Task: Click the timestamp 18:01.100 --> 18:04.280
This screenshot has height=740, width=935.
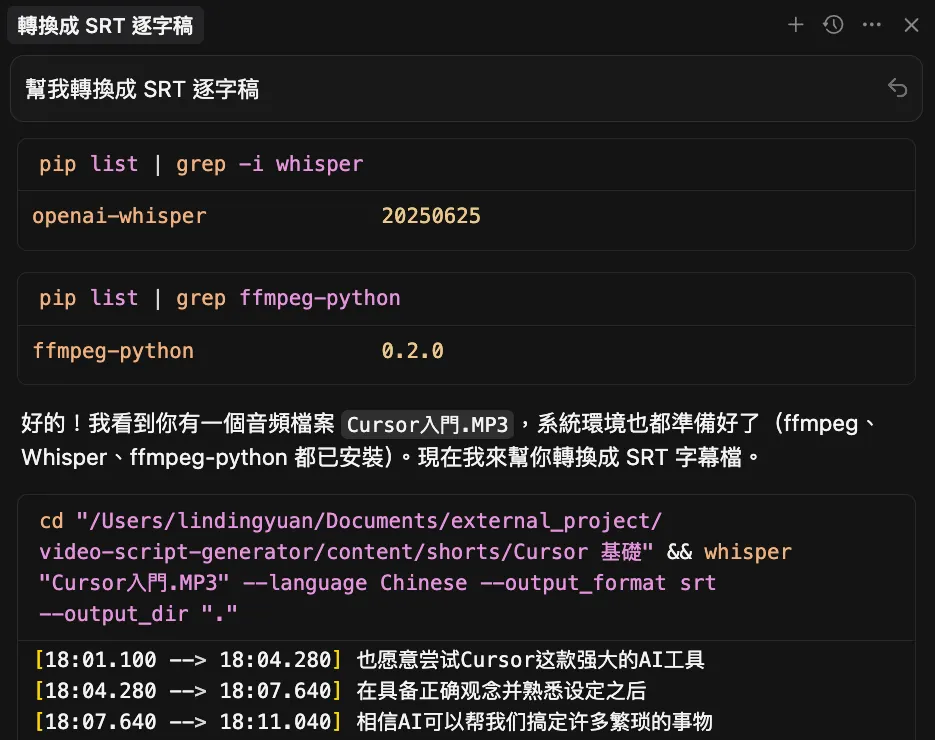Action: (188, 660)
